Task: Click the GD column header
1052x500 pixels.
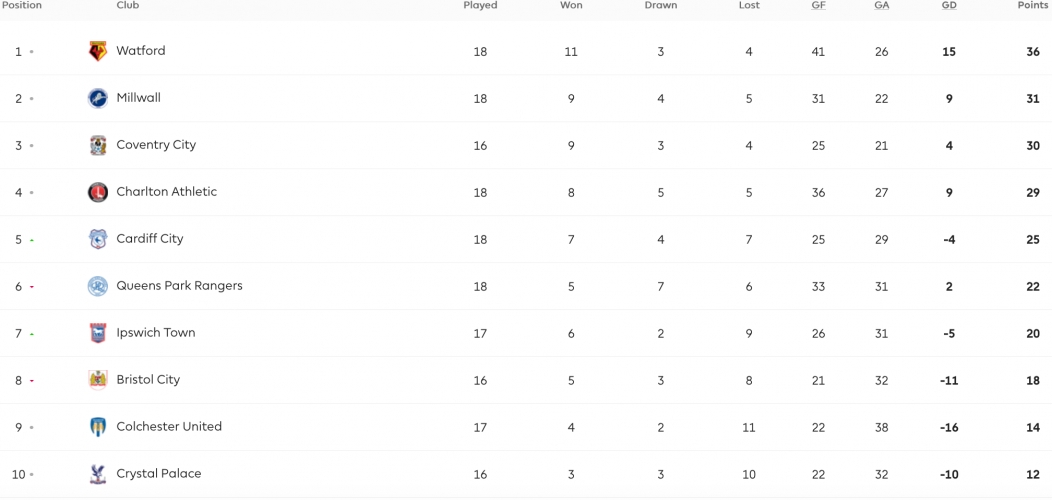Action: tap(949, 5)
